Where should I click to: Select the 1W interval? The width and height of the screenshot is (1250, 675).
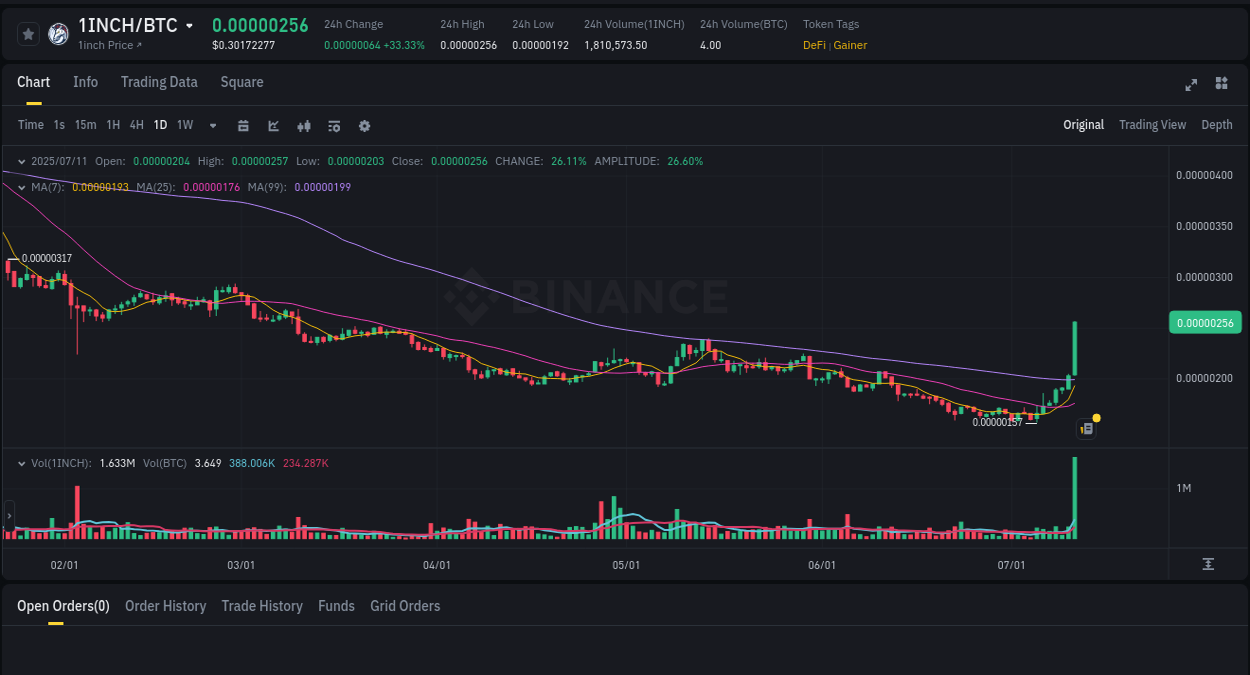pos(185,125)
